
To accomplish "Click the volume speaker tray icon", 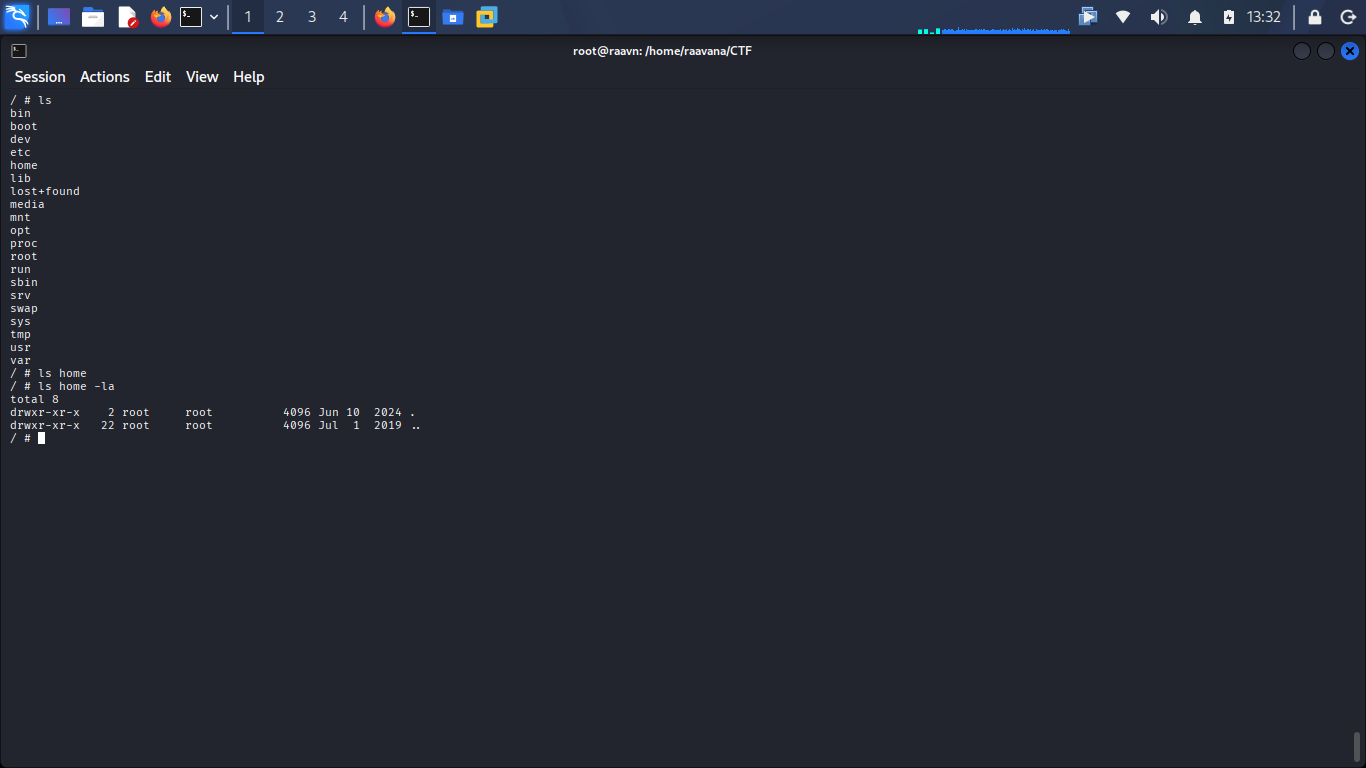I will 1158,17.
